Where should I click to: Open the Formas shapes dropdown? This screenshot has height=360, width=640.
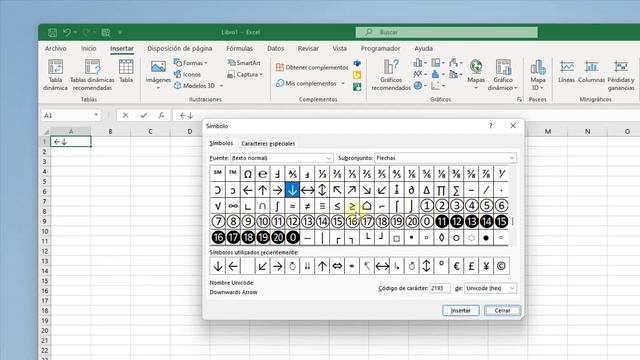[x=191, y=63]
